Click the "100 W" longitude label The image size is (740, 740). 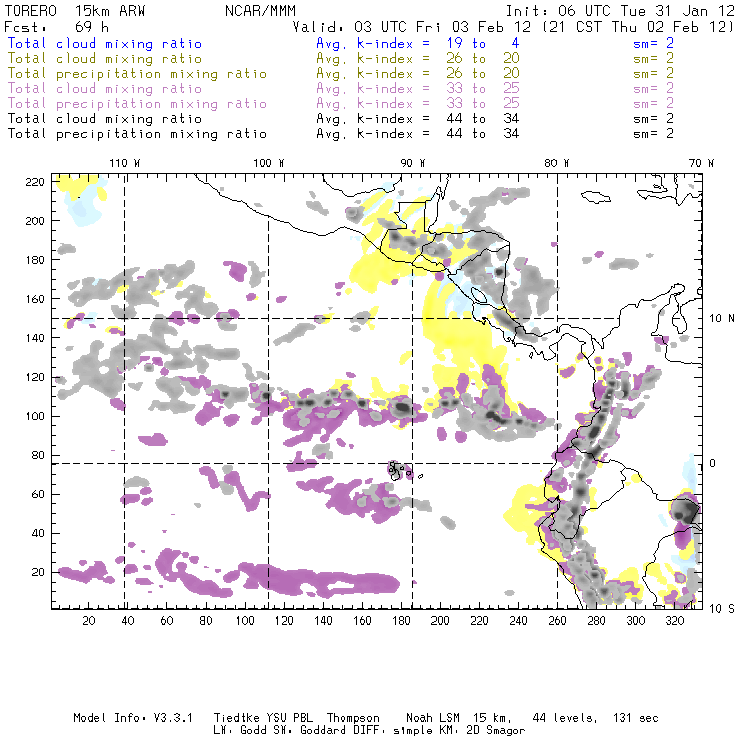[269, 163]
